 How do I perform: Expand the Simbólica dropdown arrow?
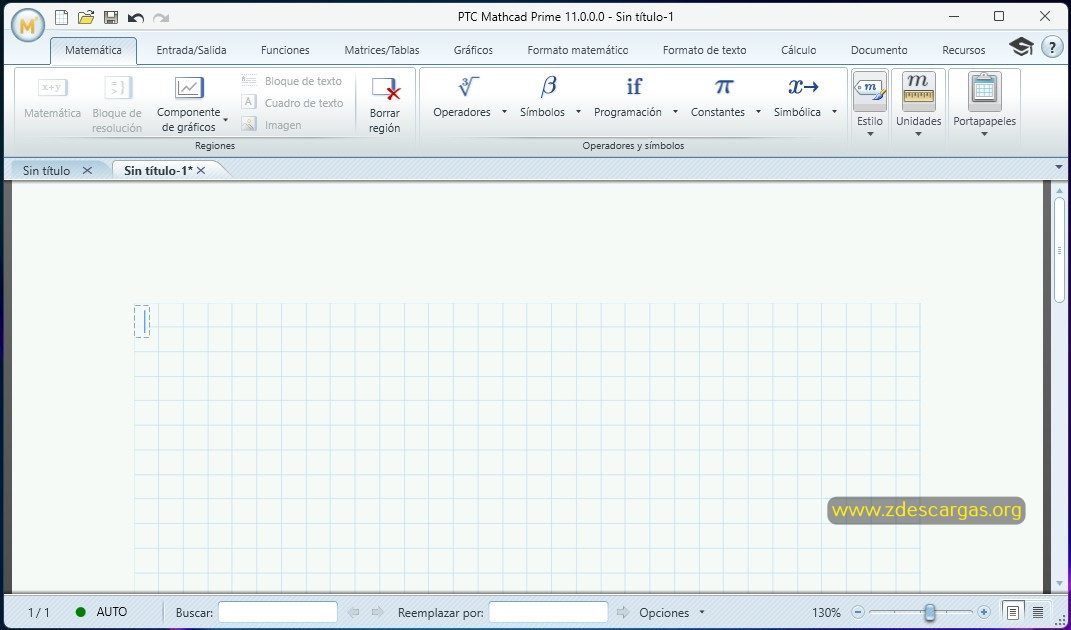(834, 112)
